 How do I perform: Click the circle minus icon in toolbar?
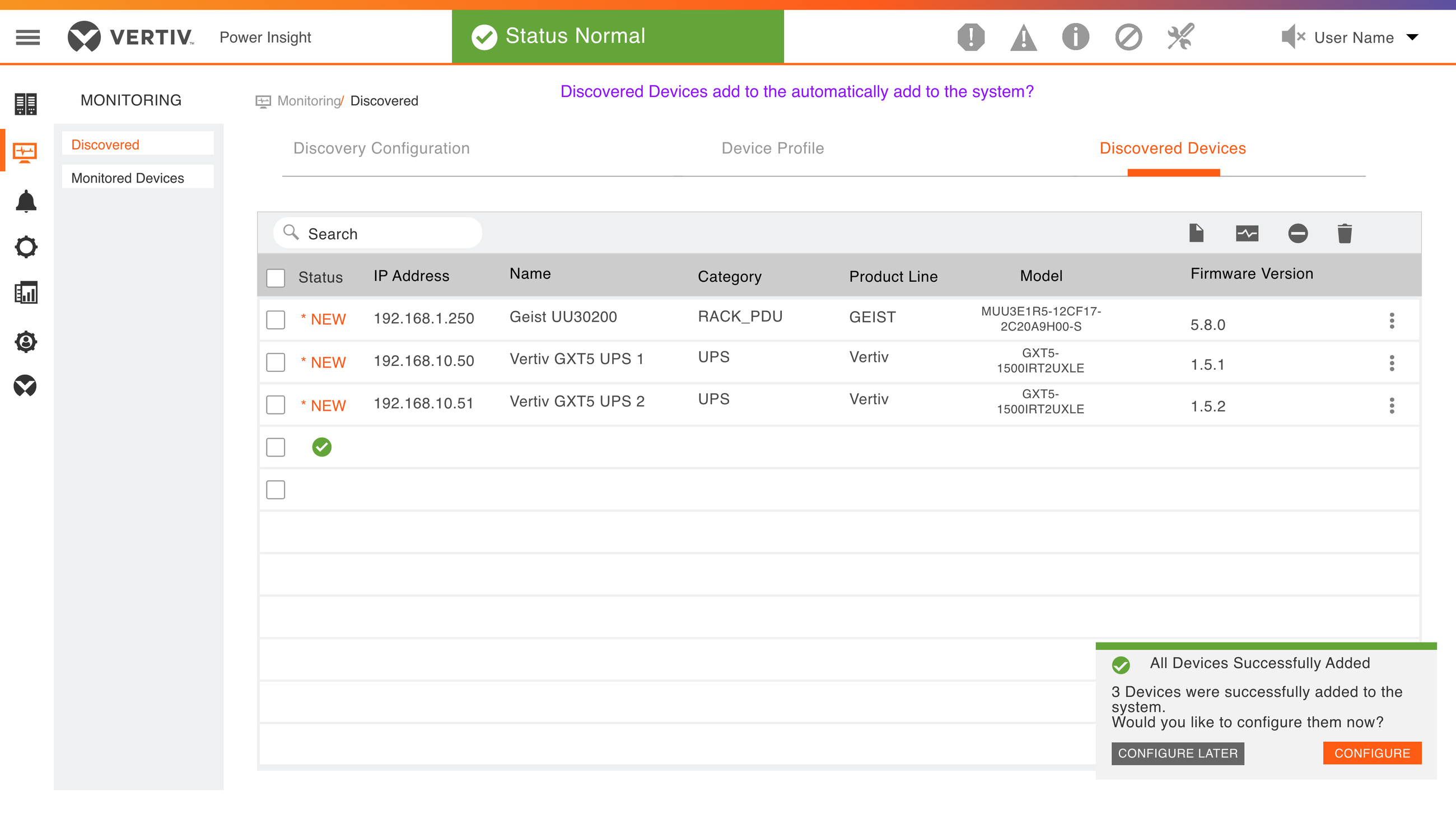pyautogui.click(x=1298, y=234)
